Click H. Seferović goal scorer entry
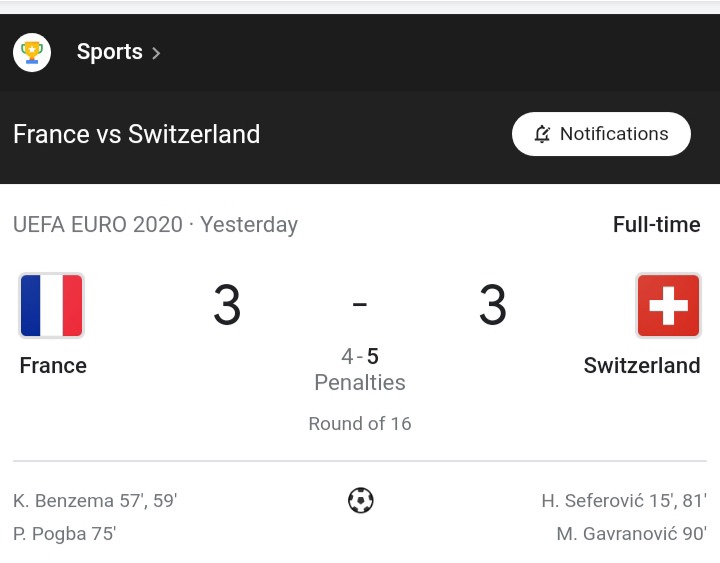This screenshot has width=720, height=563. click(624, 501)
